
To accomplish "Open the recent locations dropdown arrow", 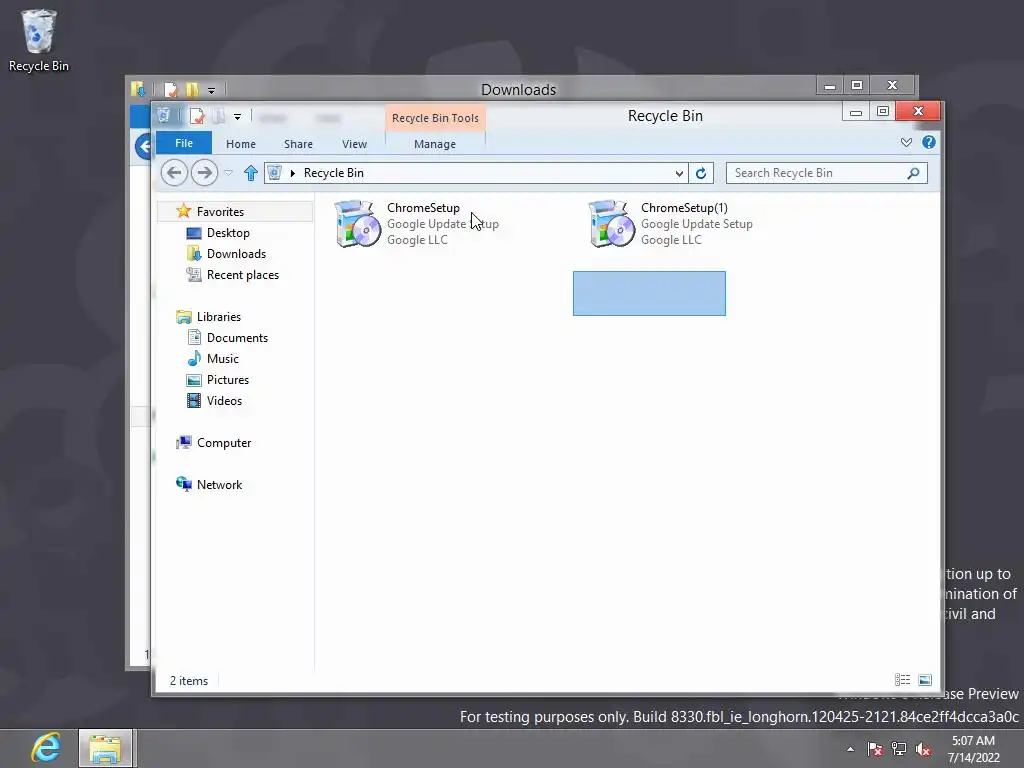I will point(229,173).
